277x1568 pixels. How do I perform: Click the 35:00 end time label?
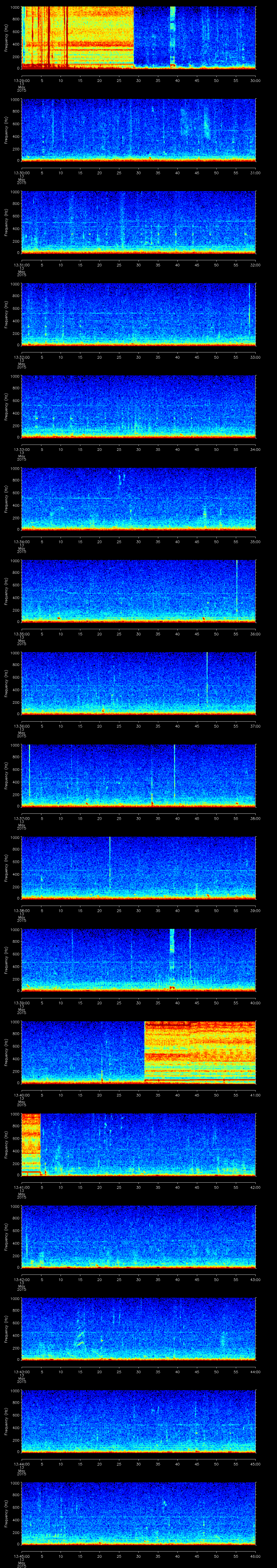click(255, 542)
